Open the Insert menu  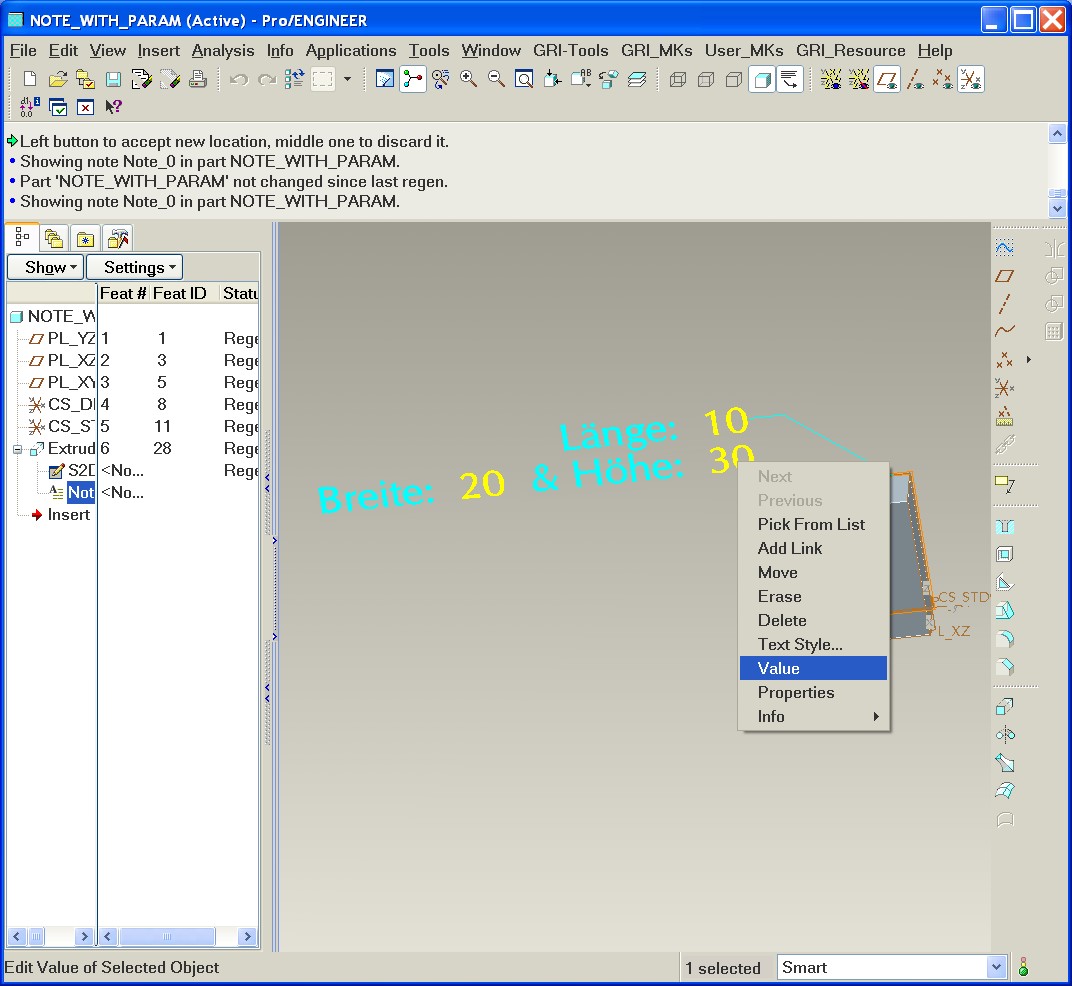[x=159, y=51]
